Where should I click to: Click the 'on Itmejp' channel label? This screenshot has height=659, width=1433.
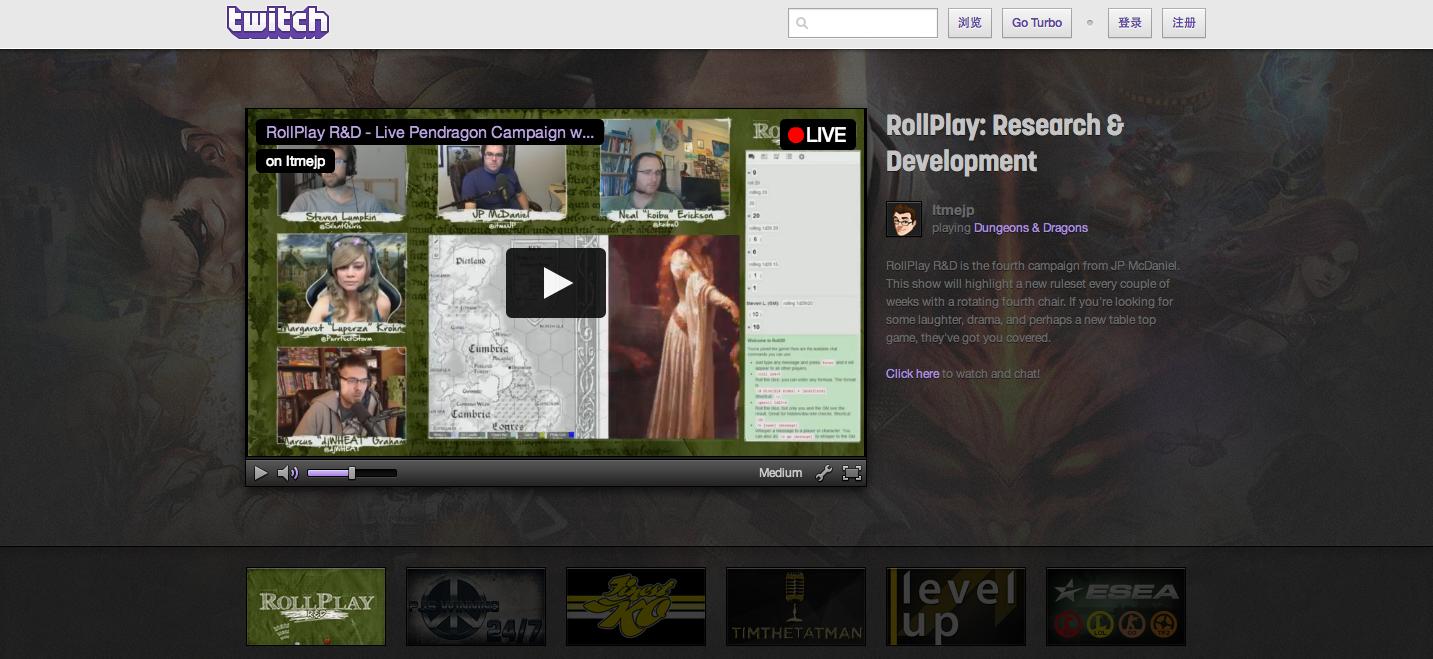pos(295,161)
